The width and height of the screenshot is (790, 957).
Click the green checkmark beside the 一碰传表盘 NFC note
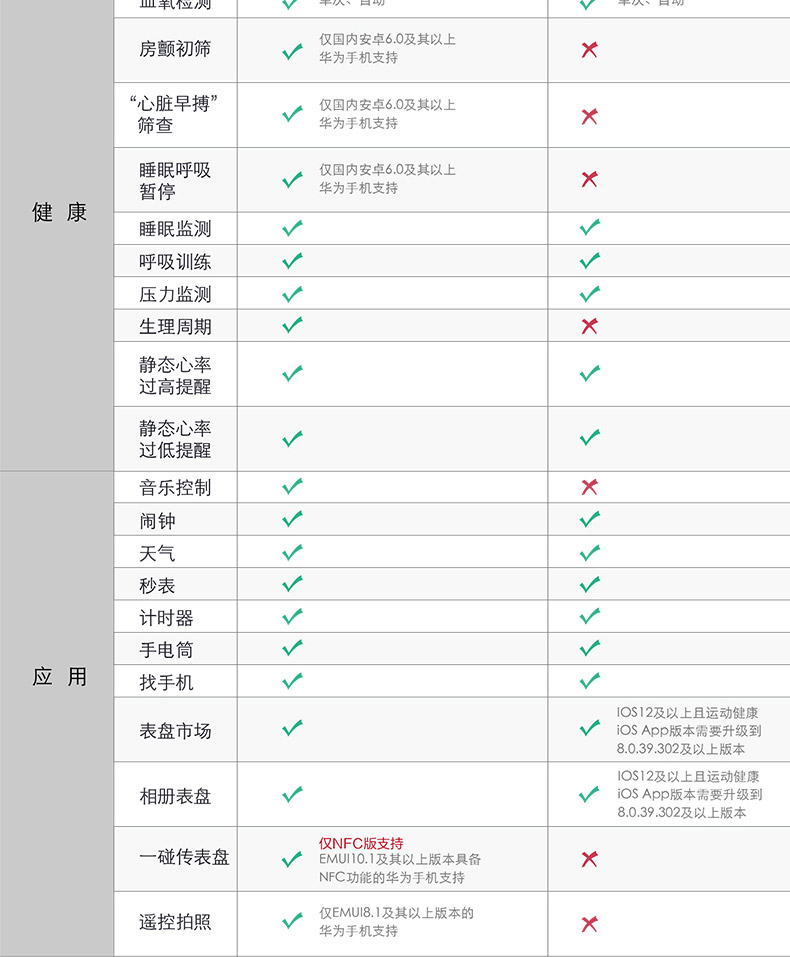tap(292, 859)
